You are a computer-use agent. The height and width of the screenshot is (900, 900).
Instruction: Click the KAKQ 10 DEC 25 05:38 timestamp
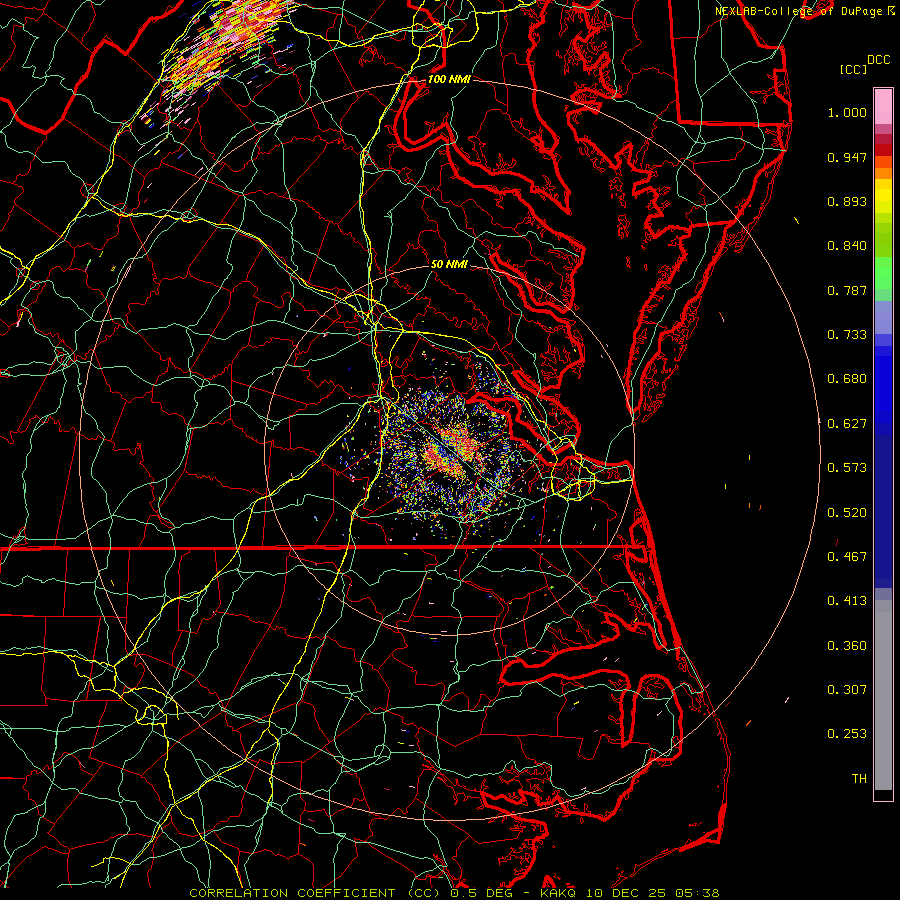point(630,893)
